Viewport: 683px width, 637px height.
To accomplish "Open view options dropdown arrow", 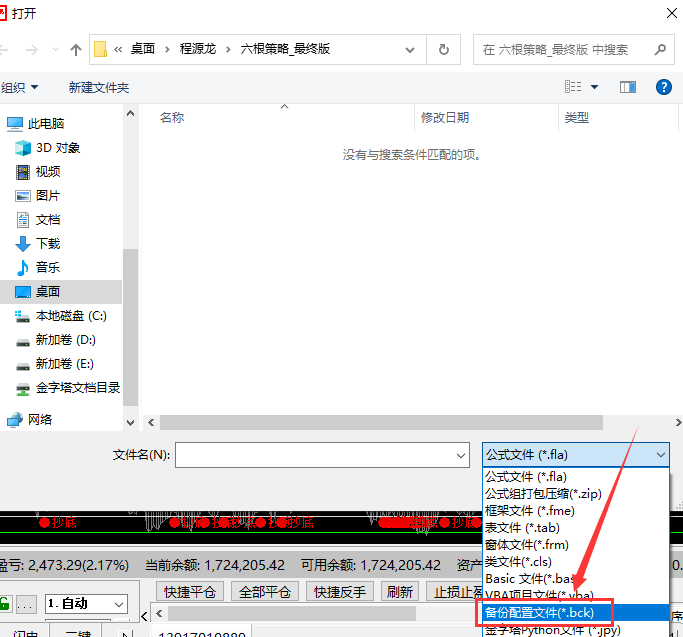I will [x=594, y=87].
